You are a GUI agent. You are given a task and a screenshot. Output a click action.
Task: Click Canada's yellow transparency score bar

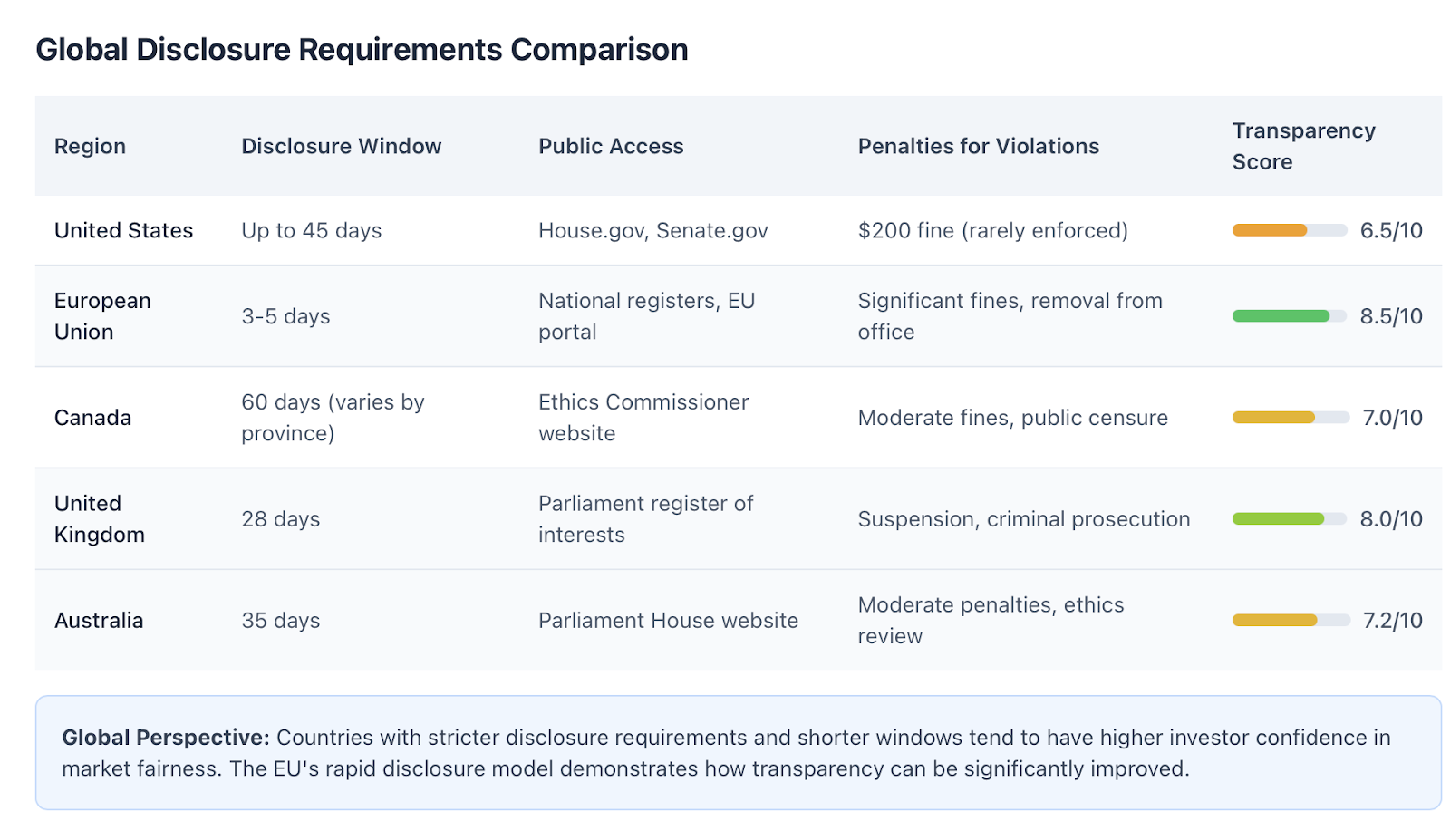pyautogui.click(x=1290, y=418)
